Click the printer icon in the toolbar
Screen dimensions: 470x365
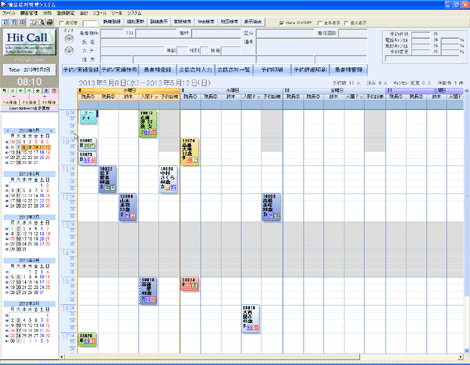tap(49, 22)
